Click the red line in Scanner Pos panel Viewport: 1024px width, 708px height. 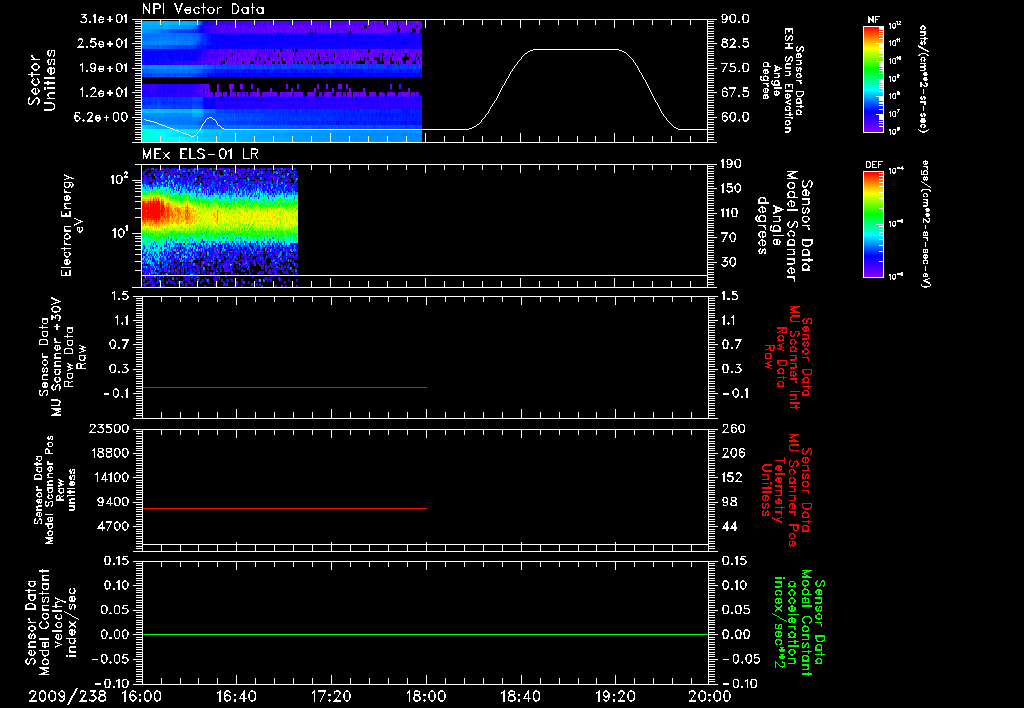(x=284, y=508)
